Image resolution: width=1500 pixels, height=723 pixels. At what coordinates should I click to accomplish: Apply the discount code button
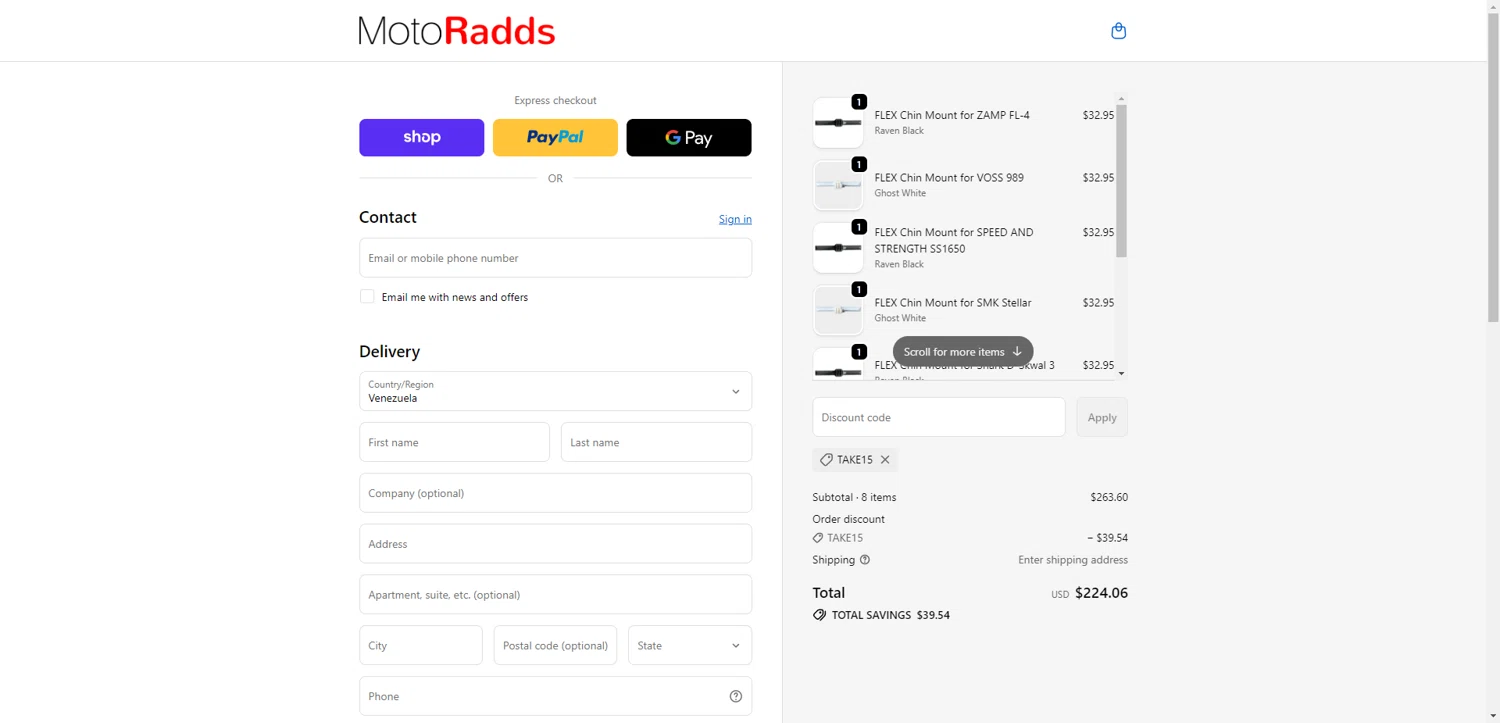1102,417
